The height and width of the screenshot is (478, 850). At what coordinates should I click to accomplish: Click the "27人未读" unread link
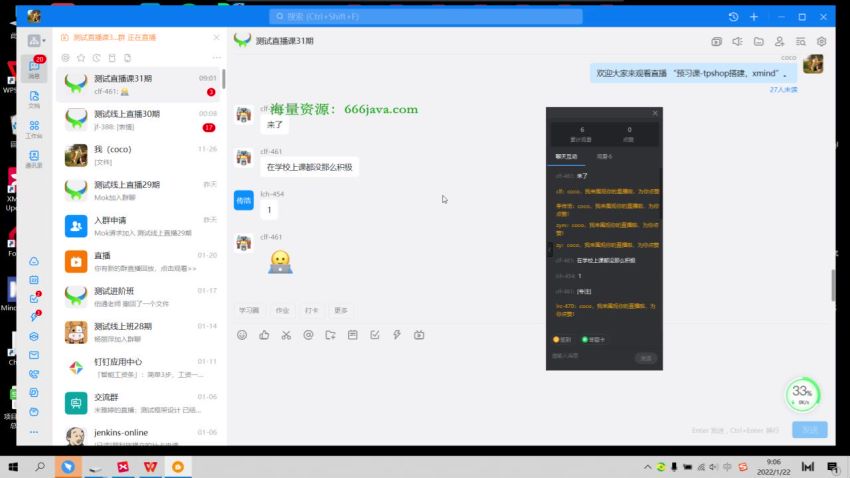coord(783,90)
